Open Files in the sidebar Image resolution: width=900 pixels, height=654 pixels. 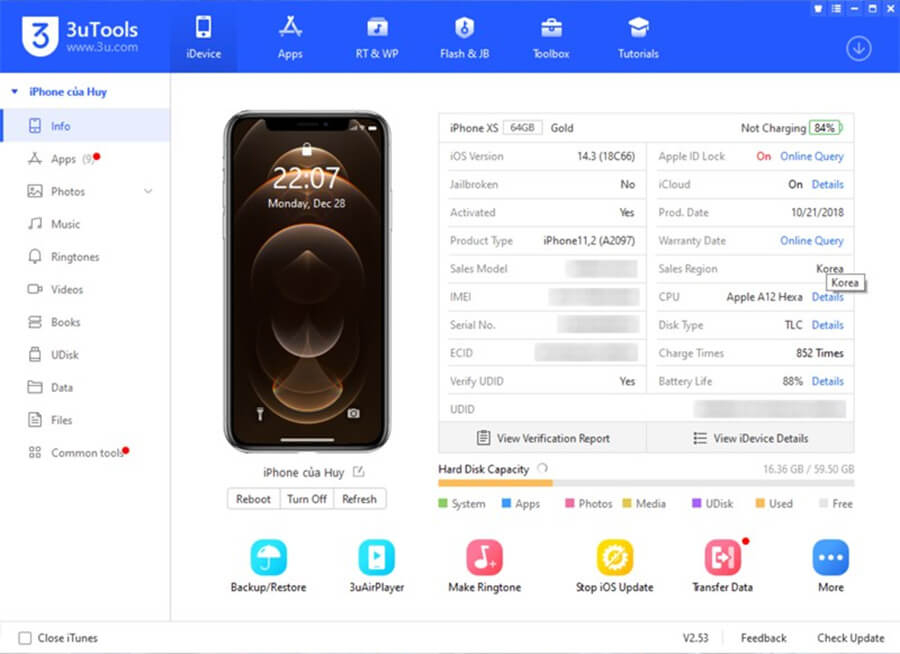coord(85,420)
